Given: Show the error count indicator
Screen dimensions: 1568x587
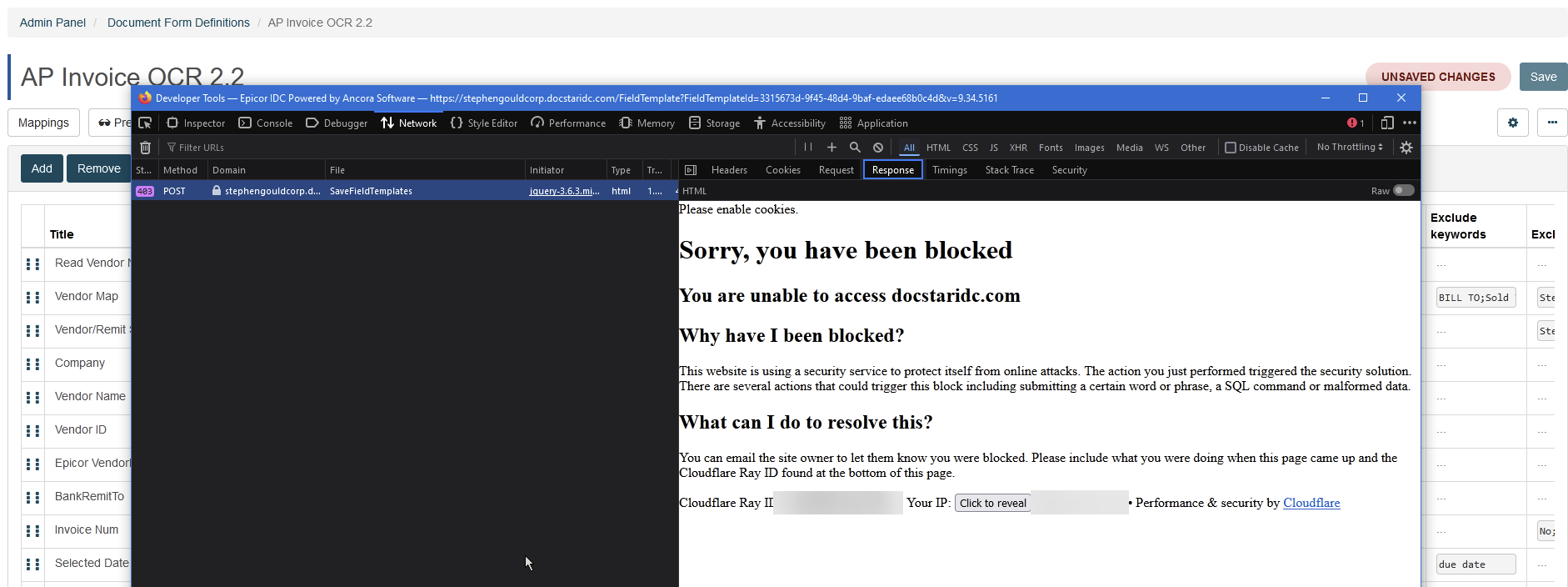Looking at the screenshot, I should [x=1356, y=123].
